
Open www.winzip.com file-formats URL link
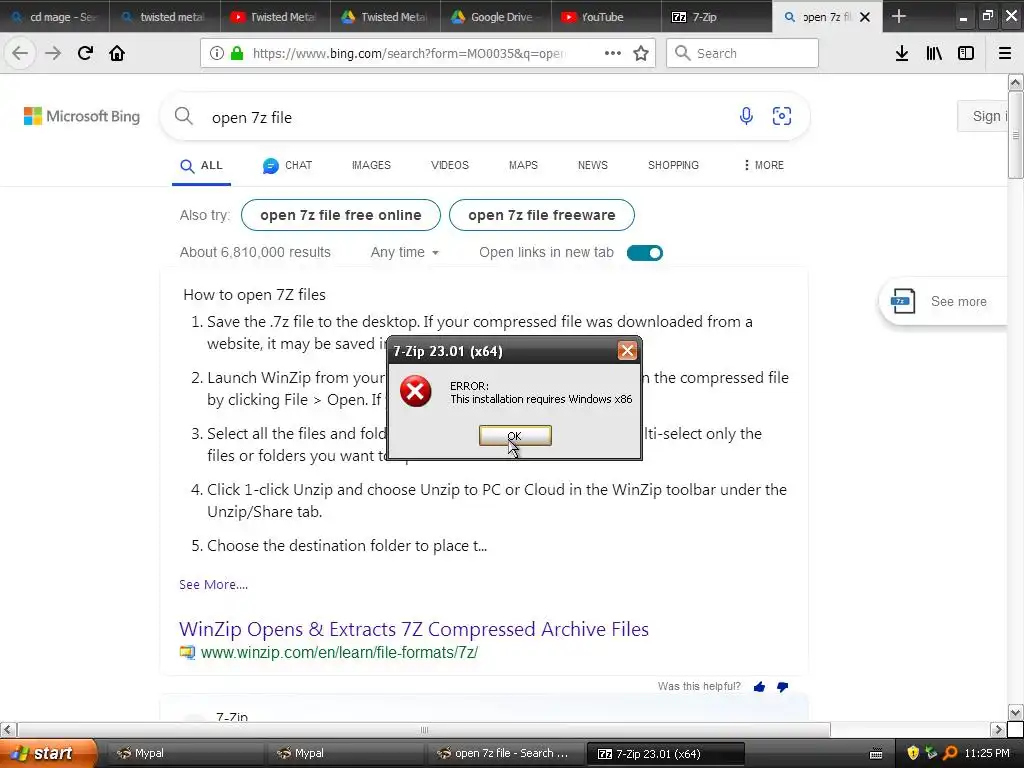339,652
